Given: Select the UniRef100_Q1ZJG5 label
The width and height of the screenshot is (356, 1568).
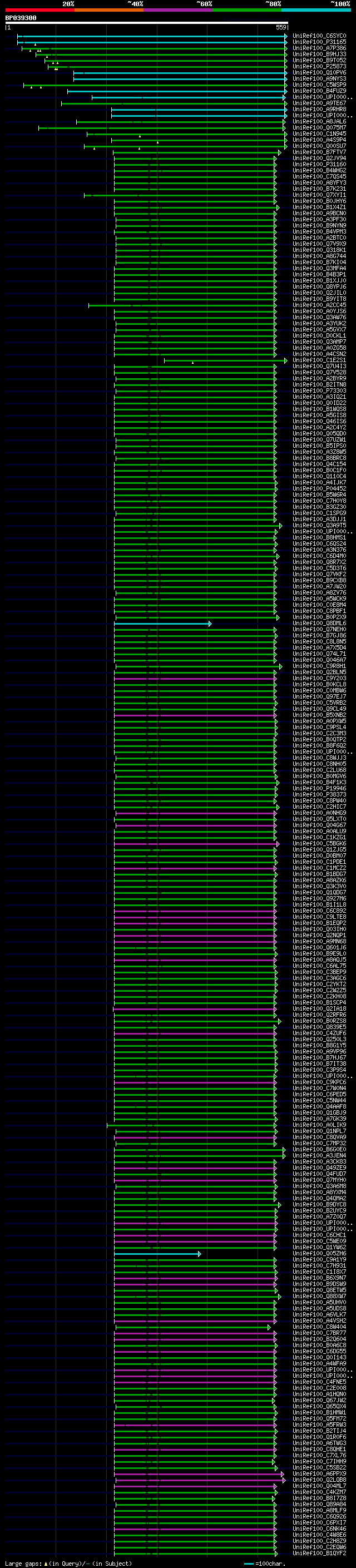Looking at the screenshot, I should (319, 850).
